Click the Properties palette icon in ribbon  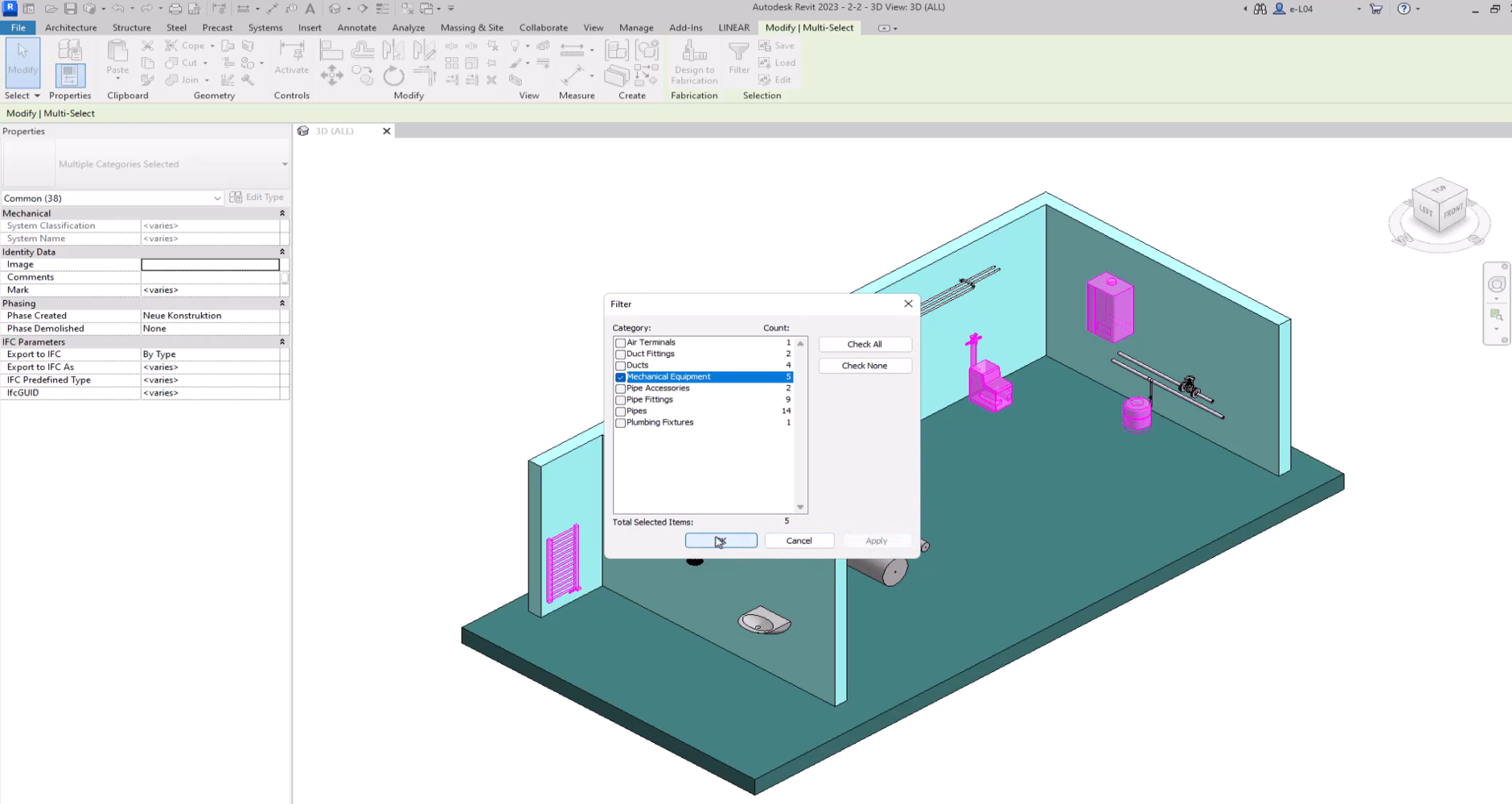70,74
